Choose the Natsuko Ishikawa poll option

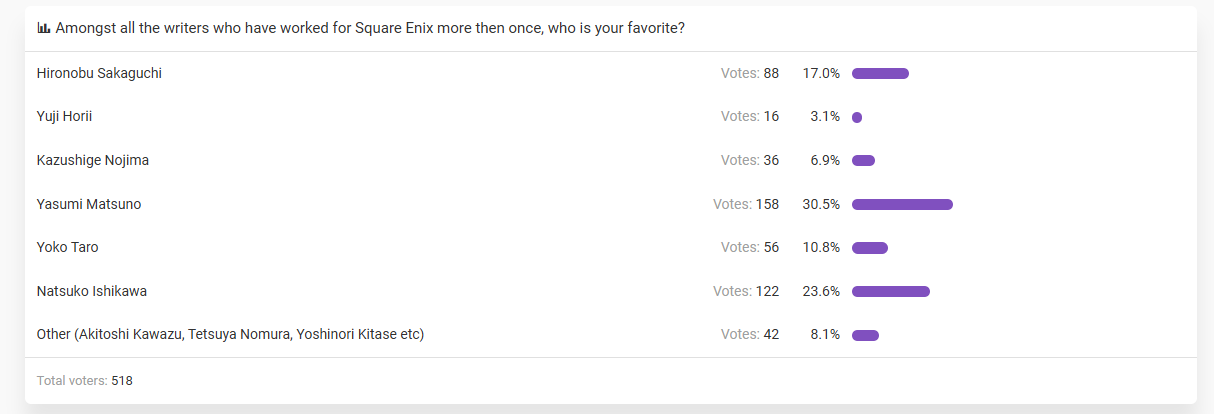click(x=92, y=291)
